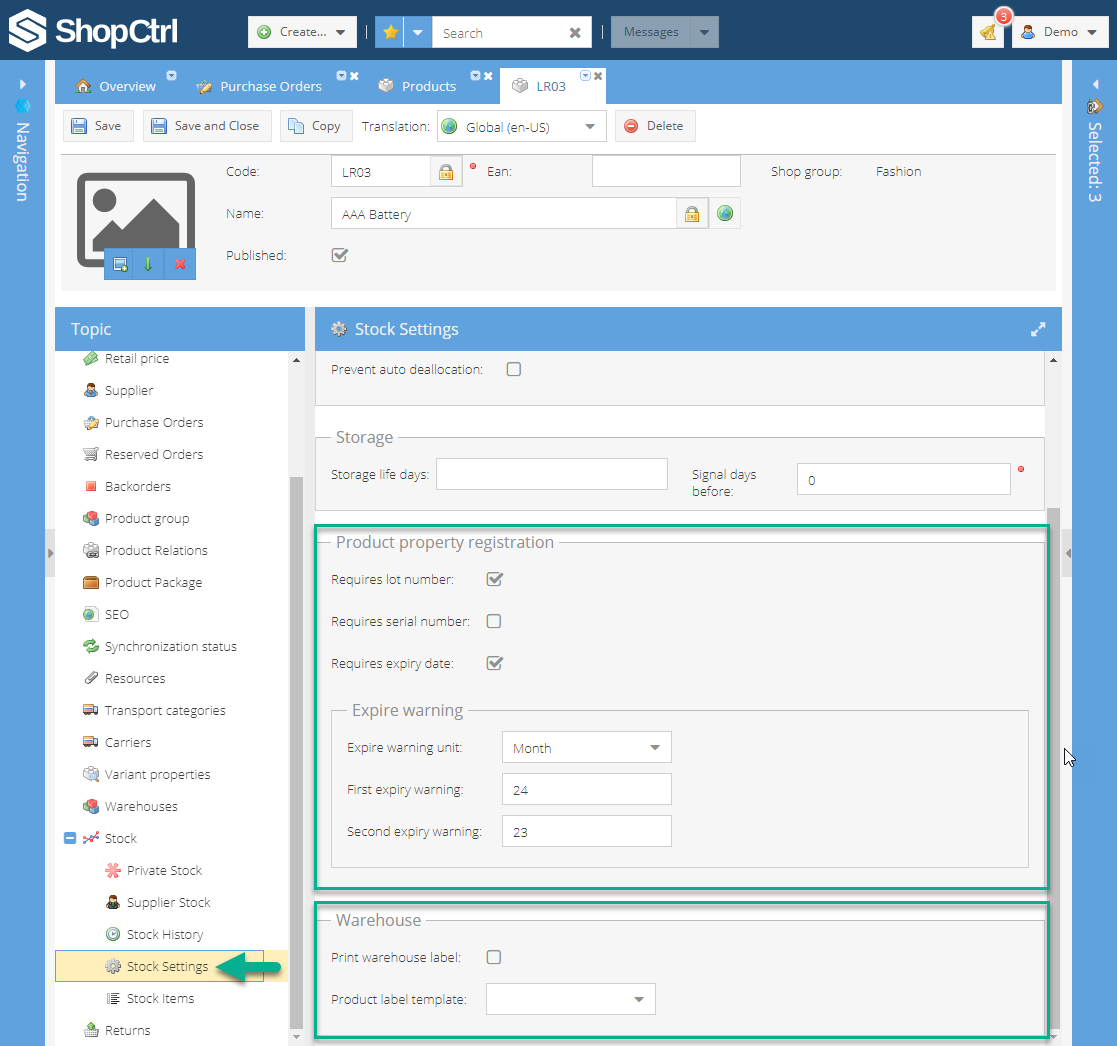Image resolution: width=1117 pixels, height=1046 pixels.
Task: Enable Print warehouse label
Action: click(x=494, y=957)
